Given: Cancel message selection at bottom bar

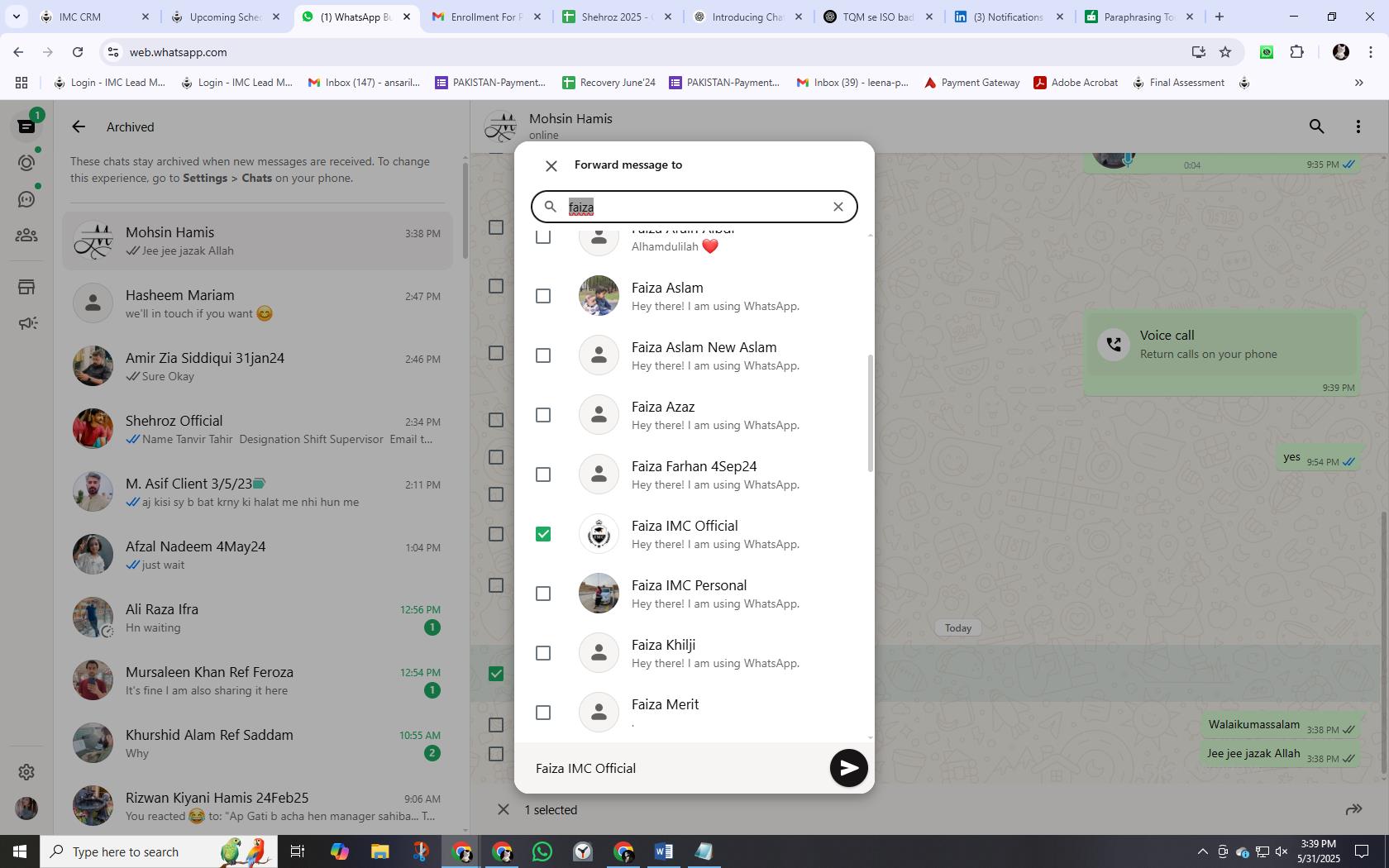Looking at the screenshot, I should [503, 809].
